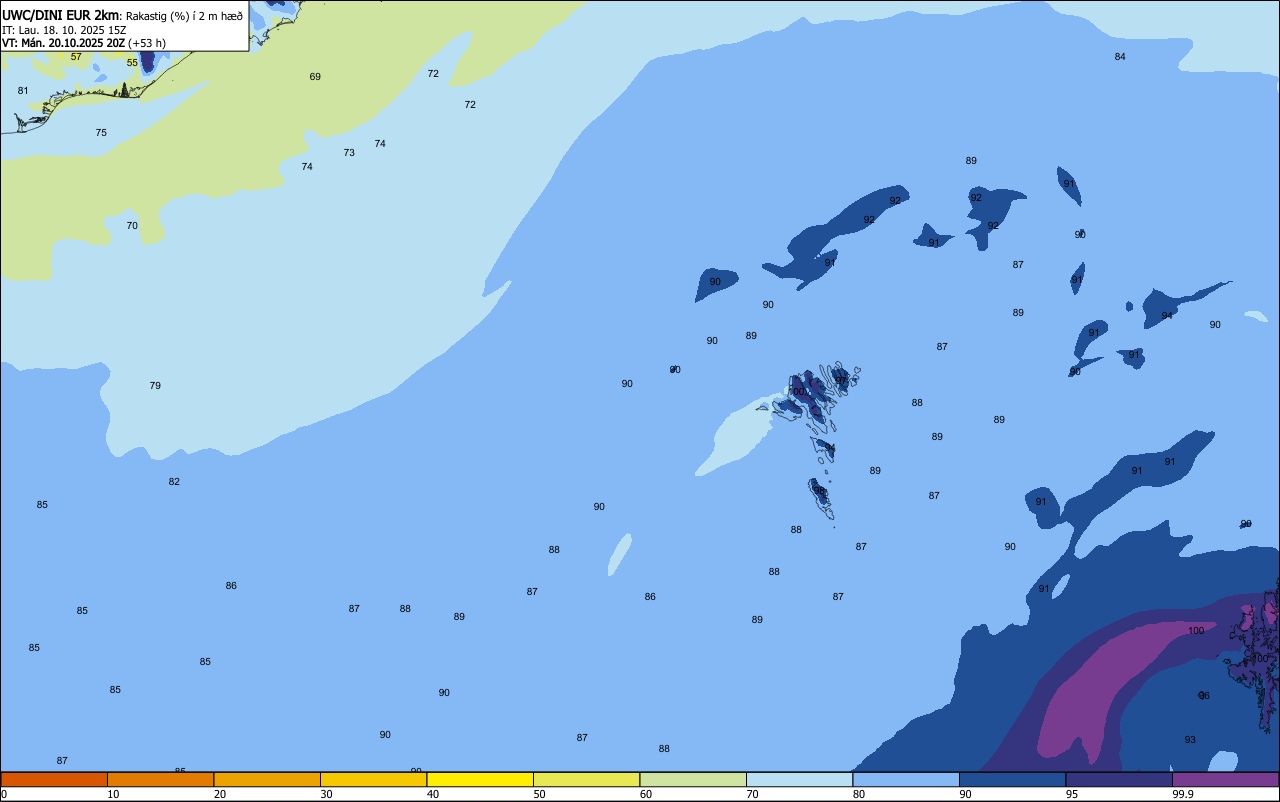Pick the 20–30 amber legend segment
1280x802 pixels.
267,779
